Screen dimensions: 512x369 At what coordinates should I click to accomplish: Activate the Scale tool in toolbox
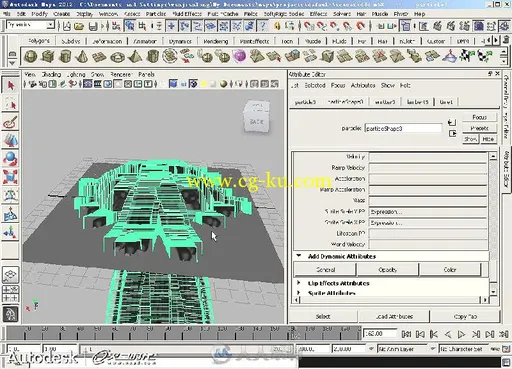(x=11, y=177)
